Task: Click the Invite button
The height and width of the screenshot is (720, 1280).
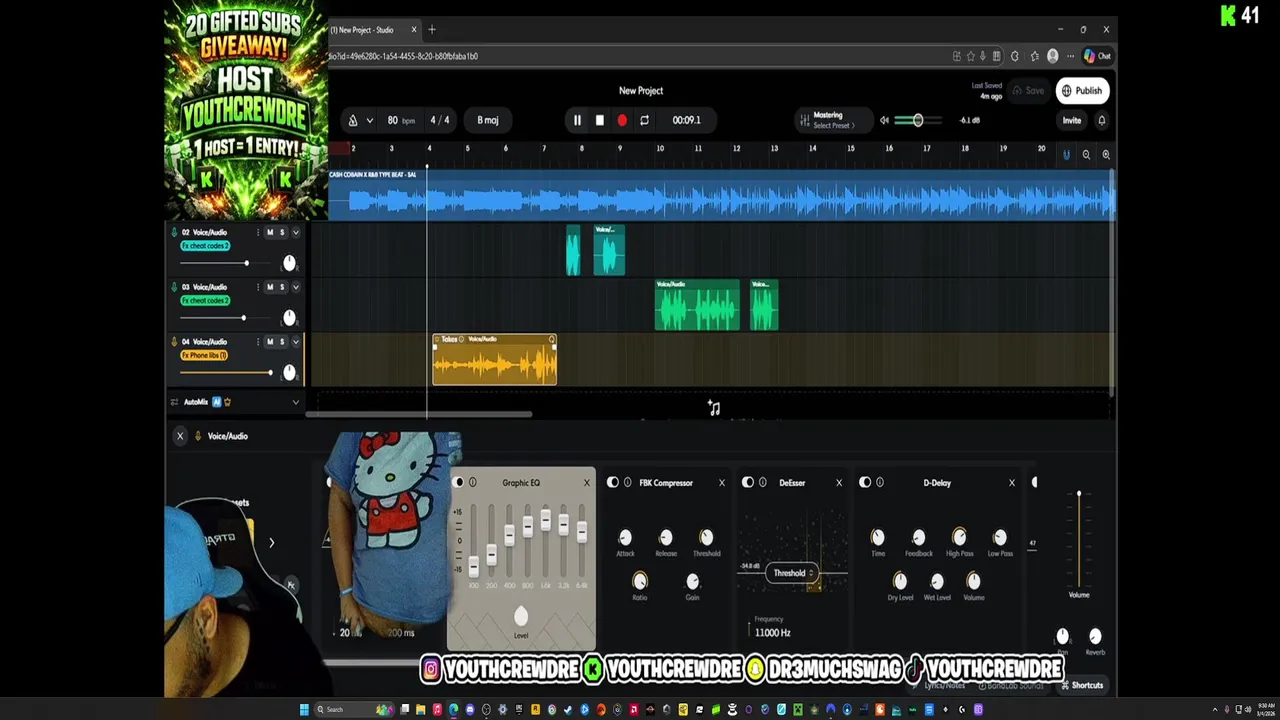Action: (1071, 120)
